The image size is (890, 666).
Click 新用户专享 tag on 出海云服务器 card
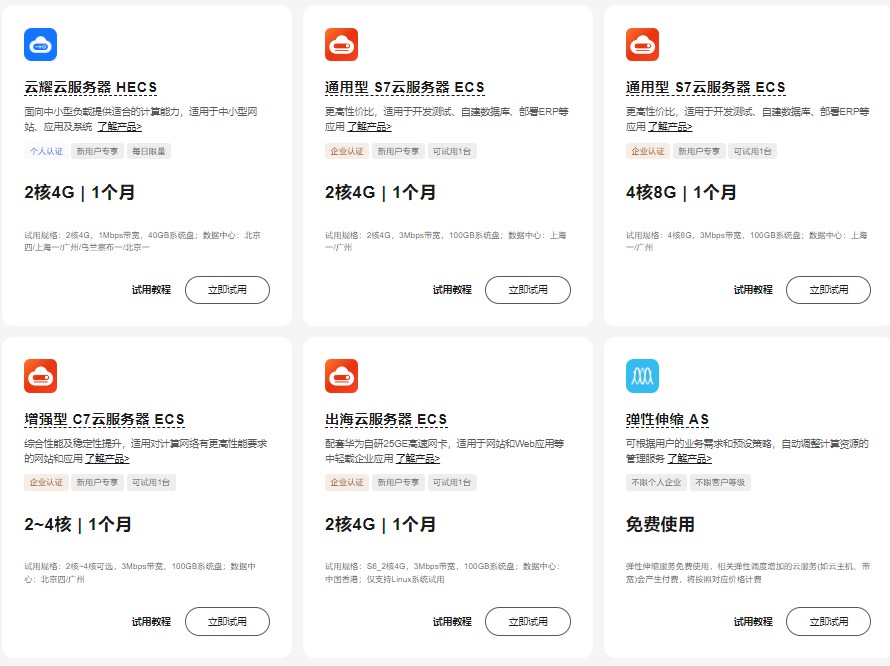(398, 482)
